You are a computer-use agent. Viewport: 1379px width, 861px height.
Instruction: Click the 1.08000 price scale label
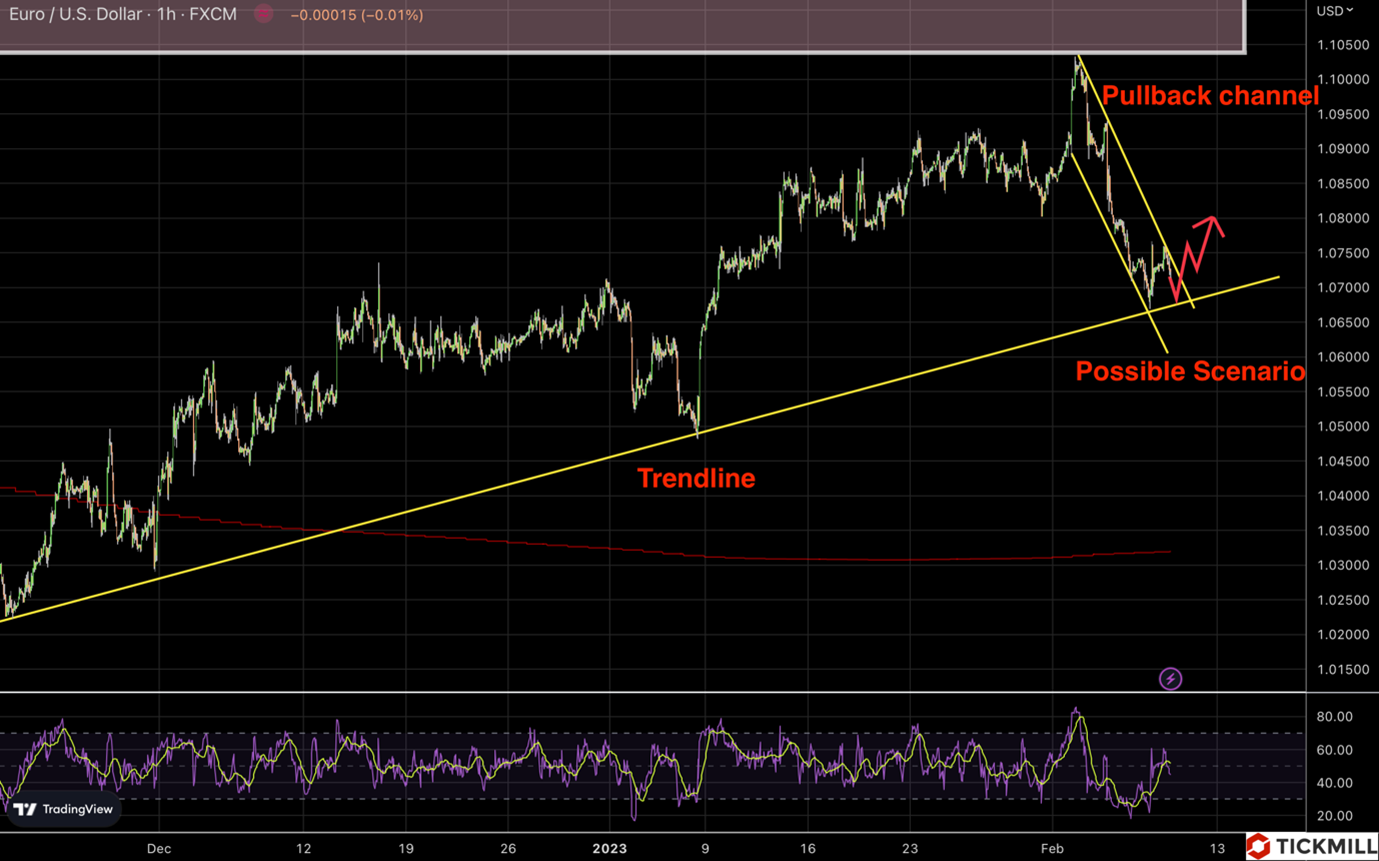1342,218
